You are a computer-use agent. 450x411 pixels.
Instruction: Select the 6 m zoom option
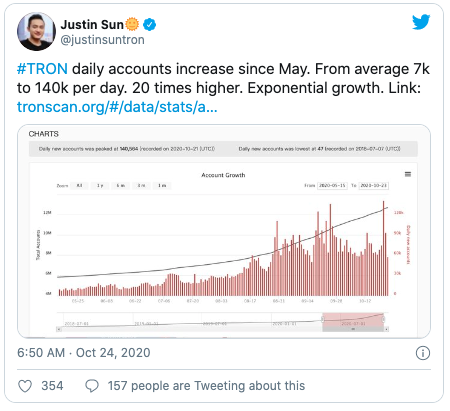(121, 186)
